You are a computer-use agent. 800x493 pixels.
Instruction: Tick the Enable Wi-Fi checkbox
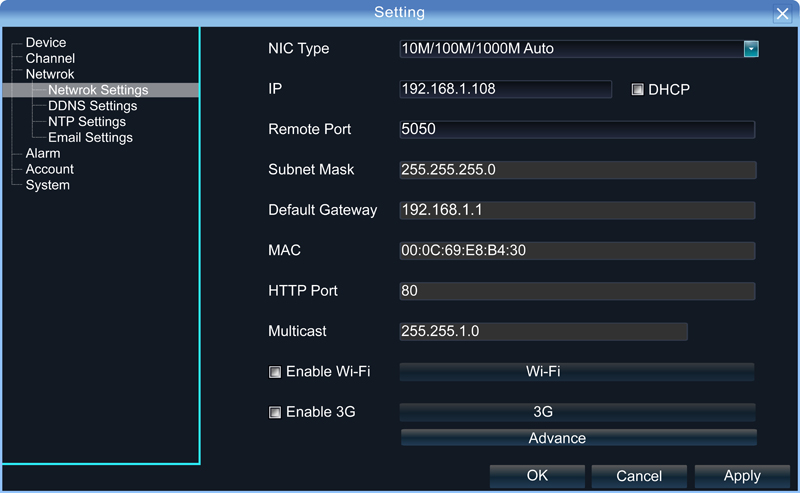click(x=274, y=372)
